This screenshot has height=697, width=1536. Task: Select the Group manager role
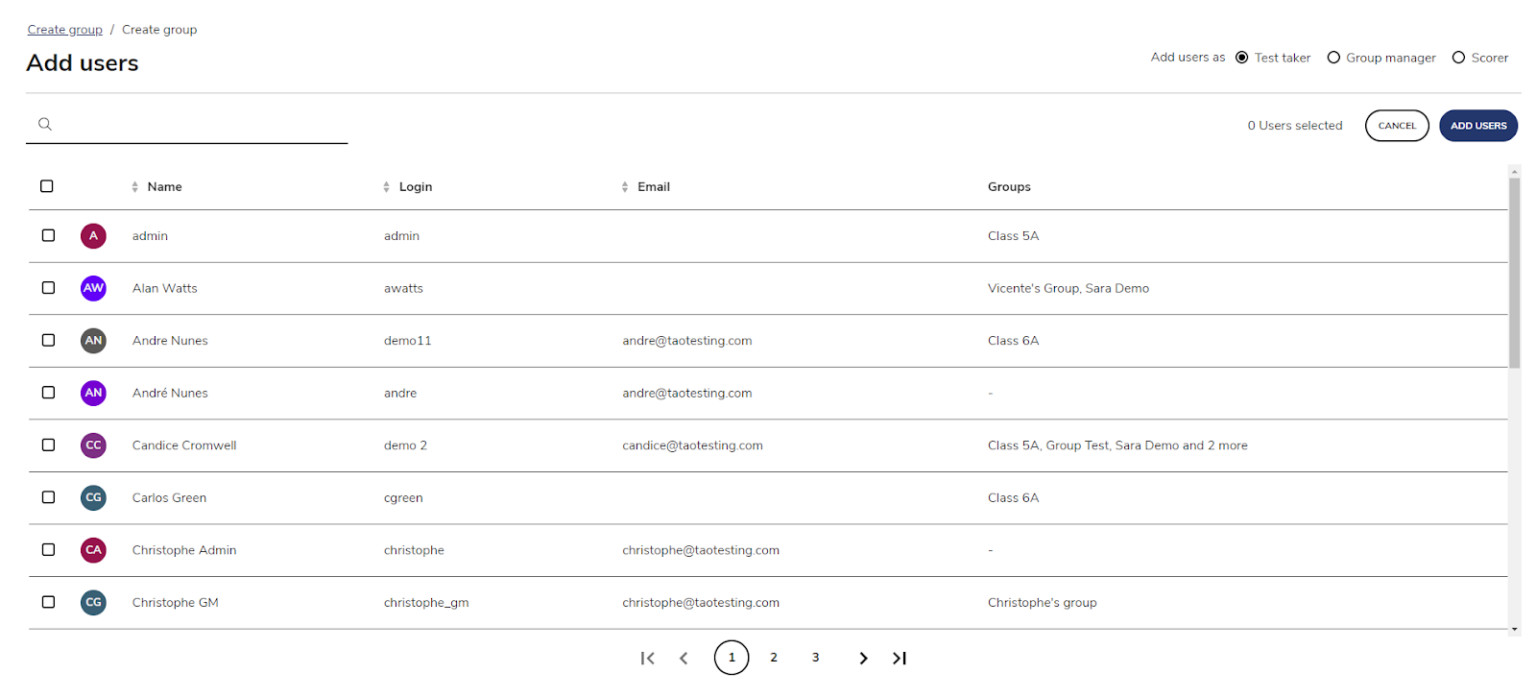coord(1333,57)
